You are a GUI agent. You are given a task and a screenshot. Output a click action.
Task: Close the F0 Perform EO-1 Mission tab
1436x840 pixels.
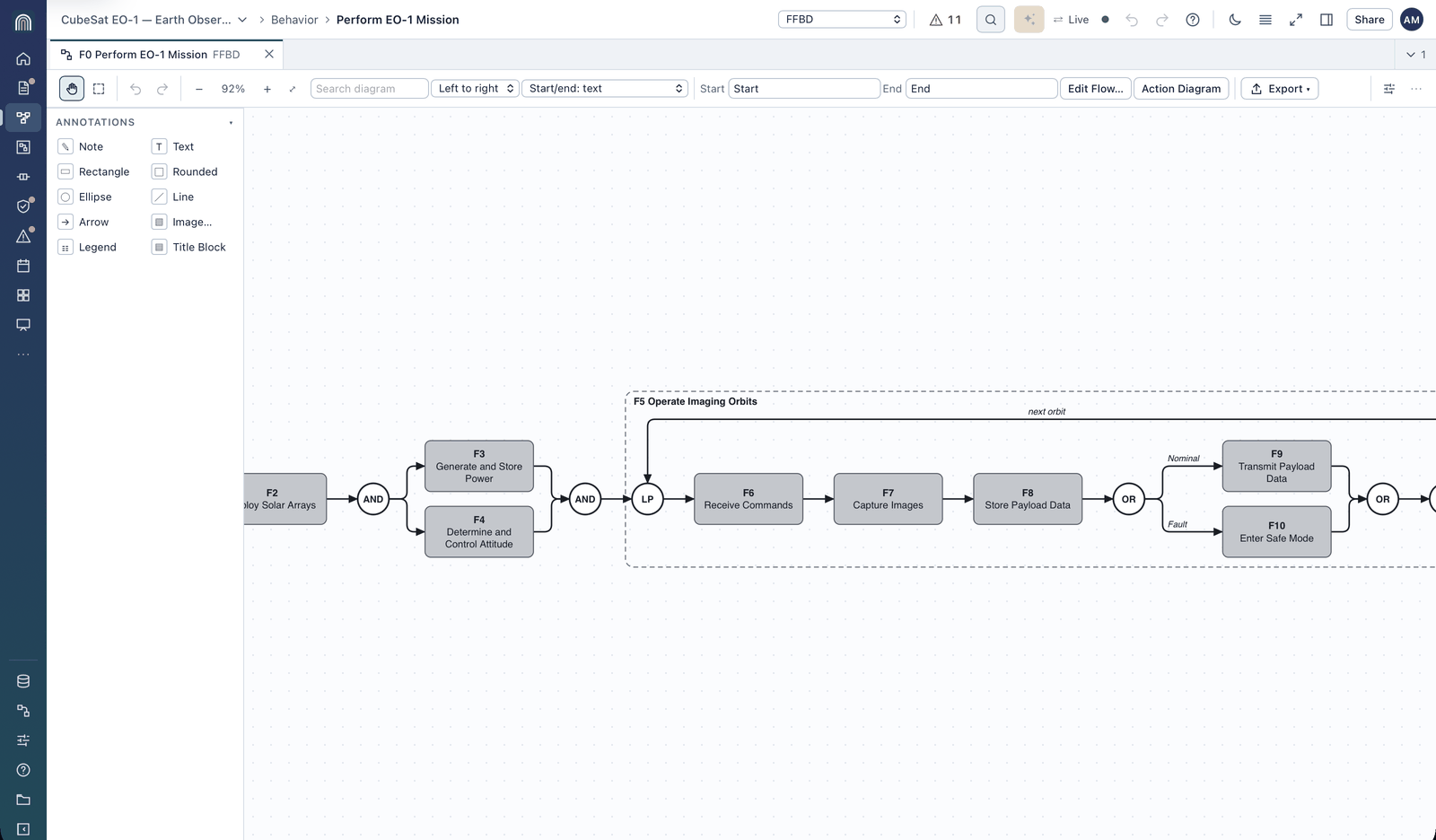coord(269,55)
